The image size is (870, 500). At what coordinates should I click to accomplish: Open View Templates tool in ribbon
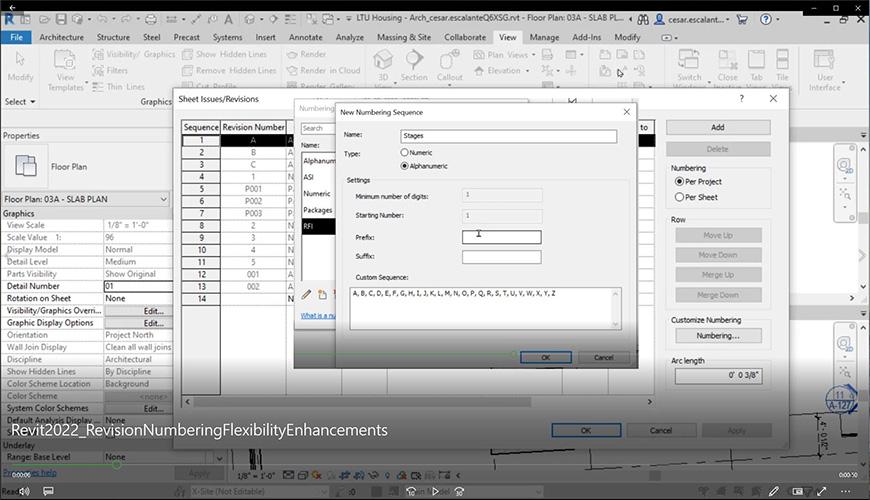(65, 70)
